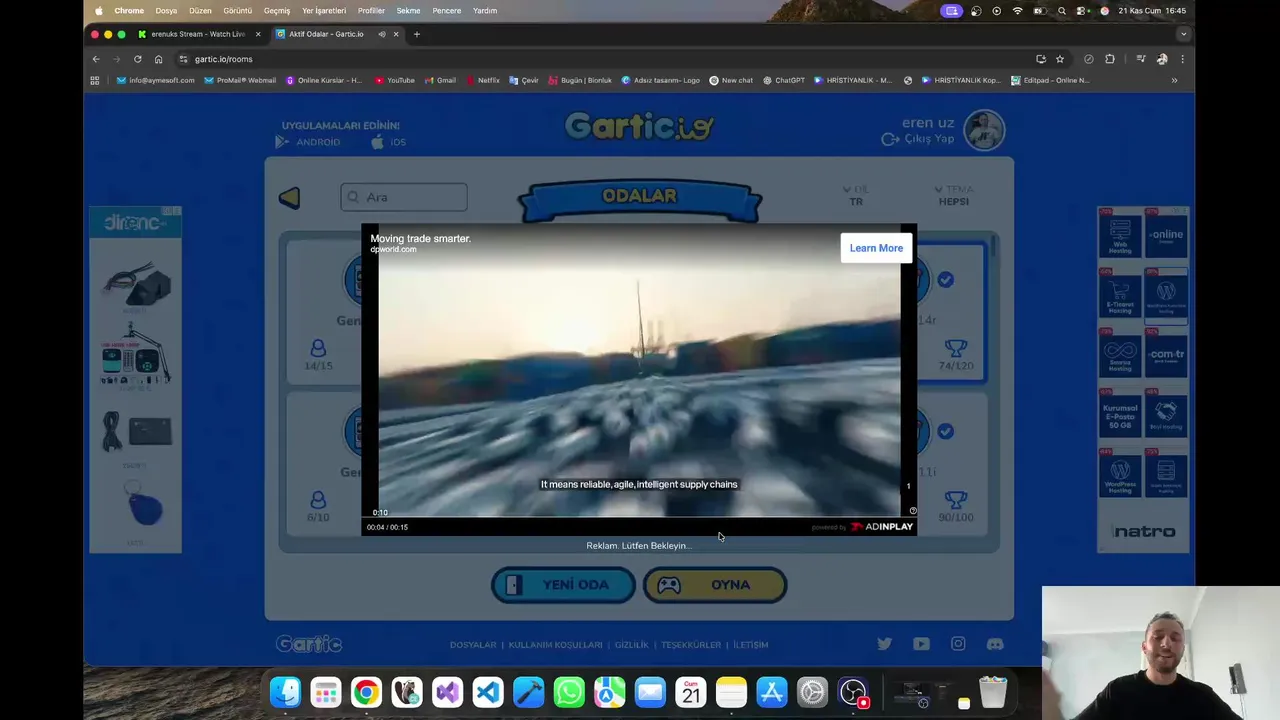1280x720 pixels.
Task: Open the DİL language dropdown
Action: (856, 195)
